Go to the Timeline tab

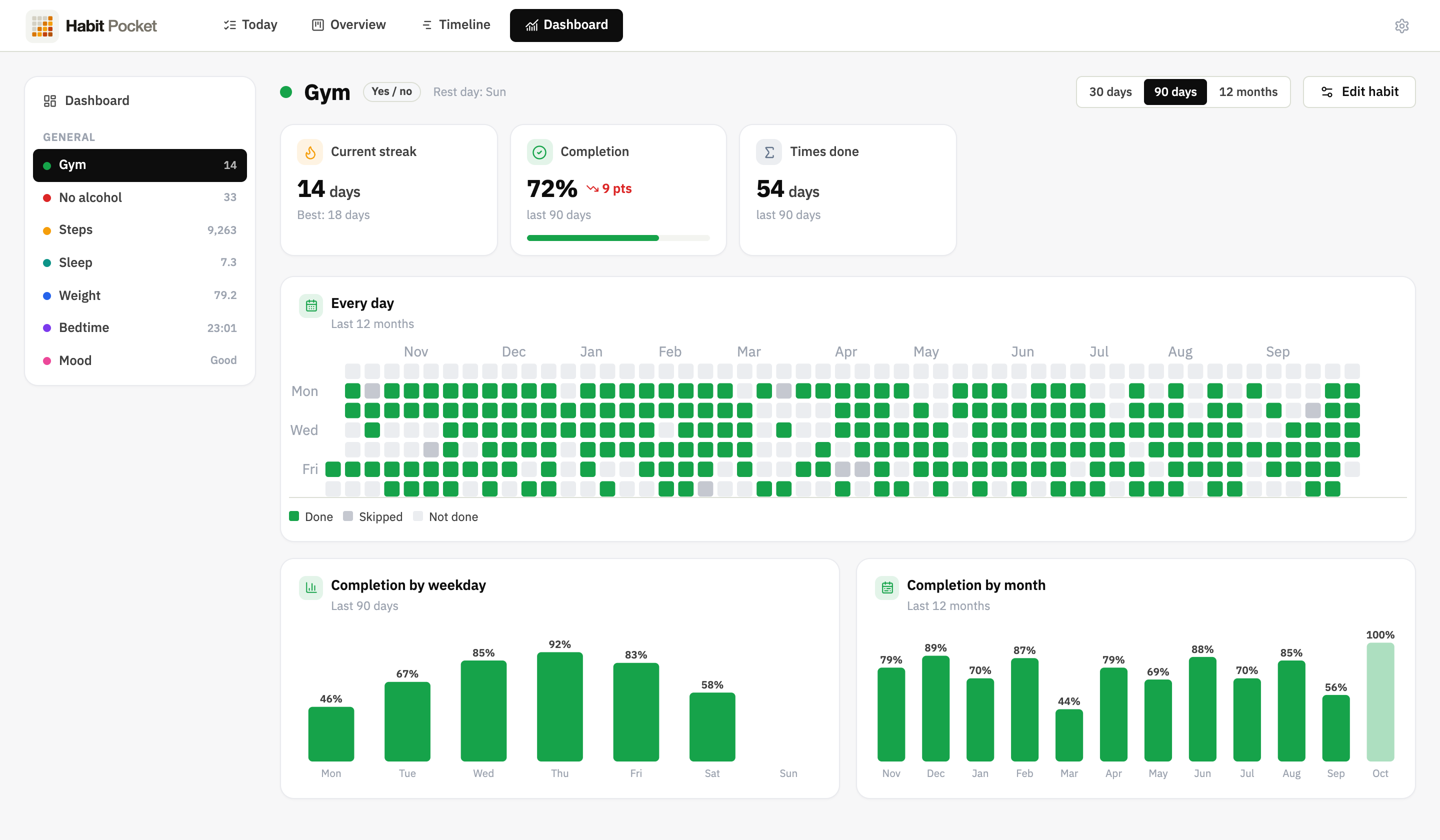[456, 25]
